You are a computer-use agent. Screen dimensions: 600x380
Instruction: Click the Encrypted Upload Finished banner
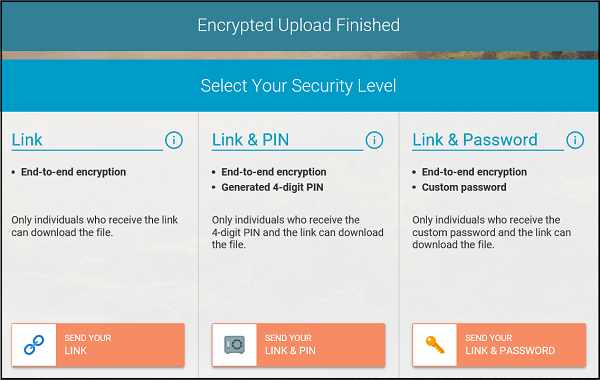coord(299,26)
